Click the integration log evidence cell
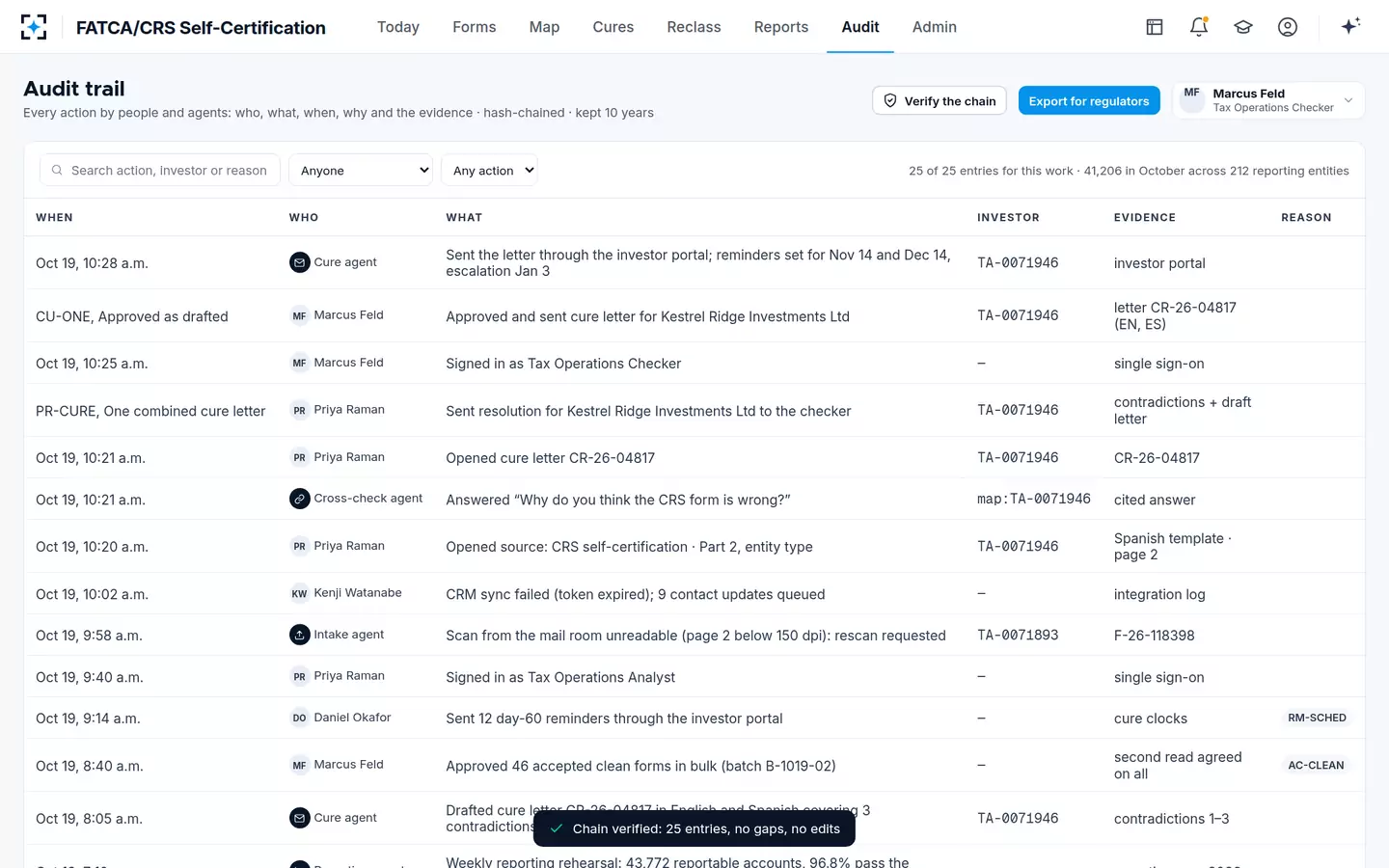The width and height of the screenshot is (1389, 868). point(1159,594)
